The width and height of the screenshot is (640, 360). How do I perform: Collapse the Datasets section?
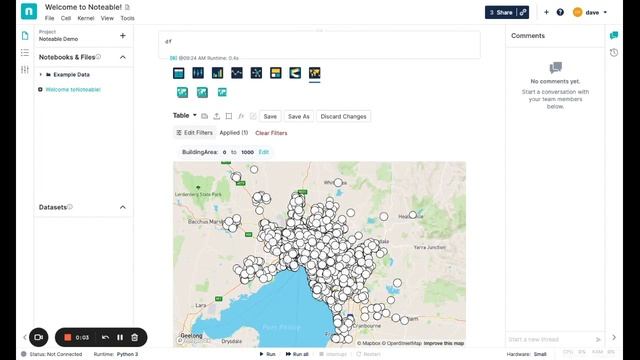pos(122,207)
